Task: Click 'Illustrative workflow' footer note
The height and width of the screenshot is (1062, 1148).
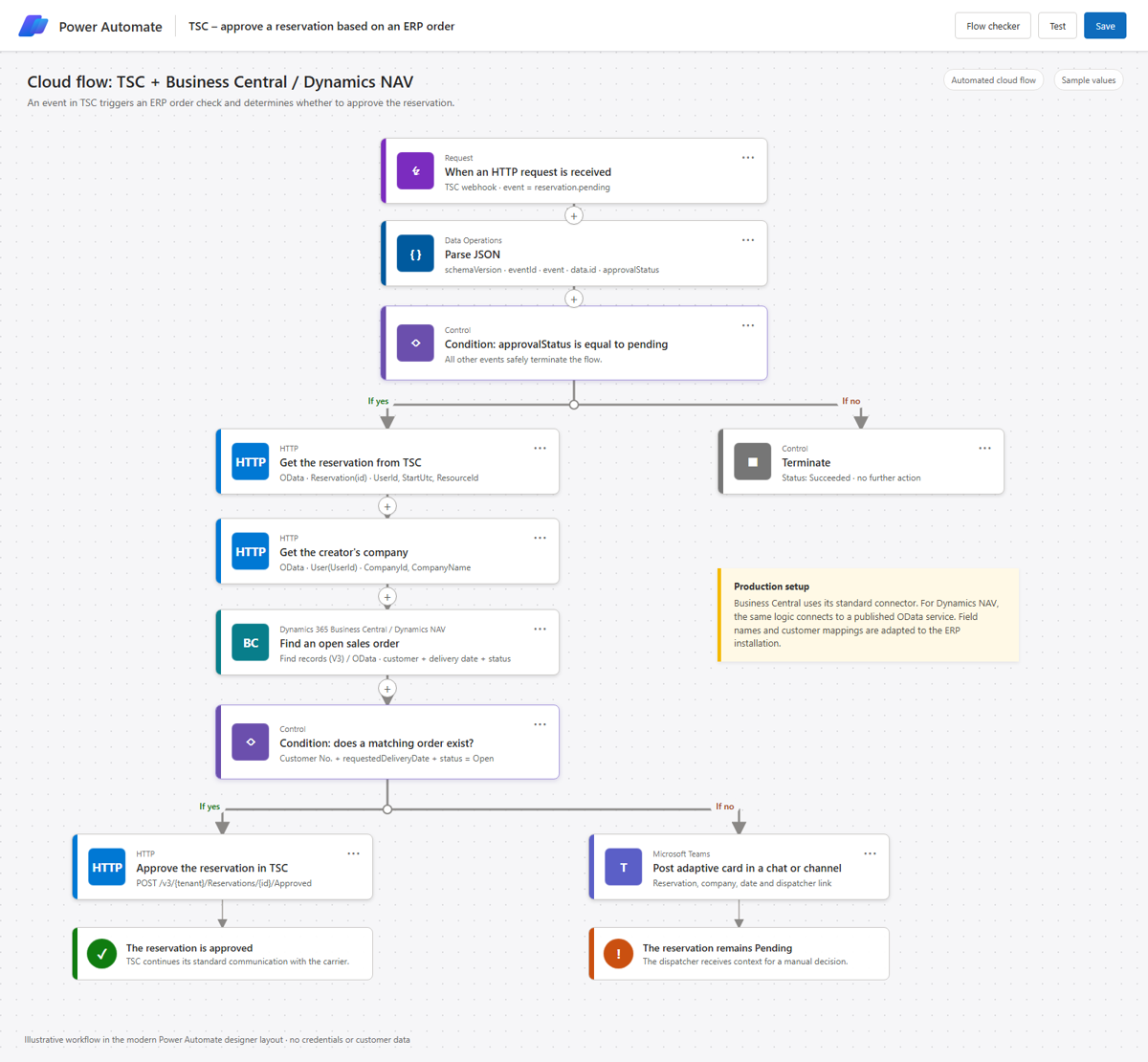Action: [x=217, y=1039]
